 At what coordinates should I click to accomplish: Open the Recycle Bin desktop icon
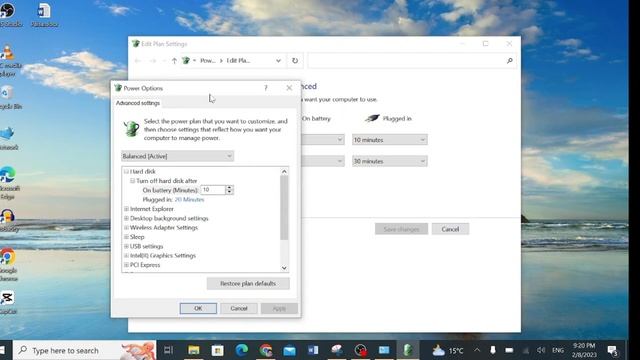click(x=9, y=98)
